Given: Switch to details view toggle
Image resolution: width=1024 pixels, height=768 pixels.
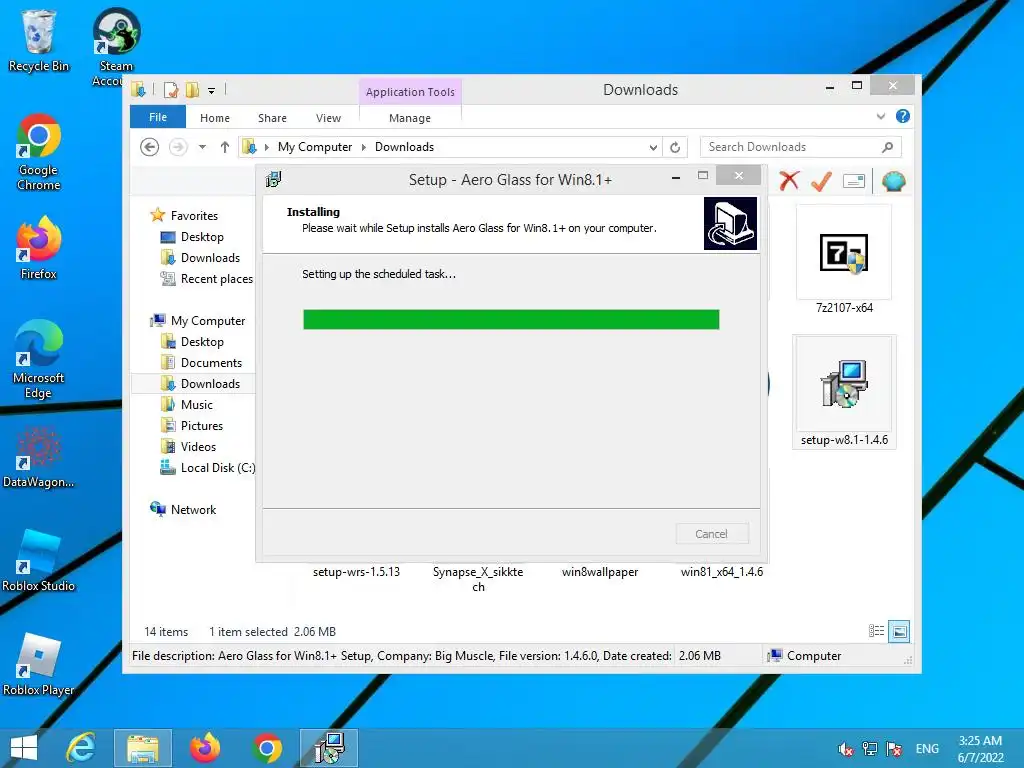Looking at the screenshot, I should tap(876, 631).
